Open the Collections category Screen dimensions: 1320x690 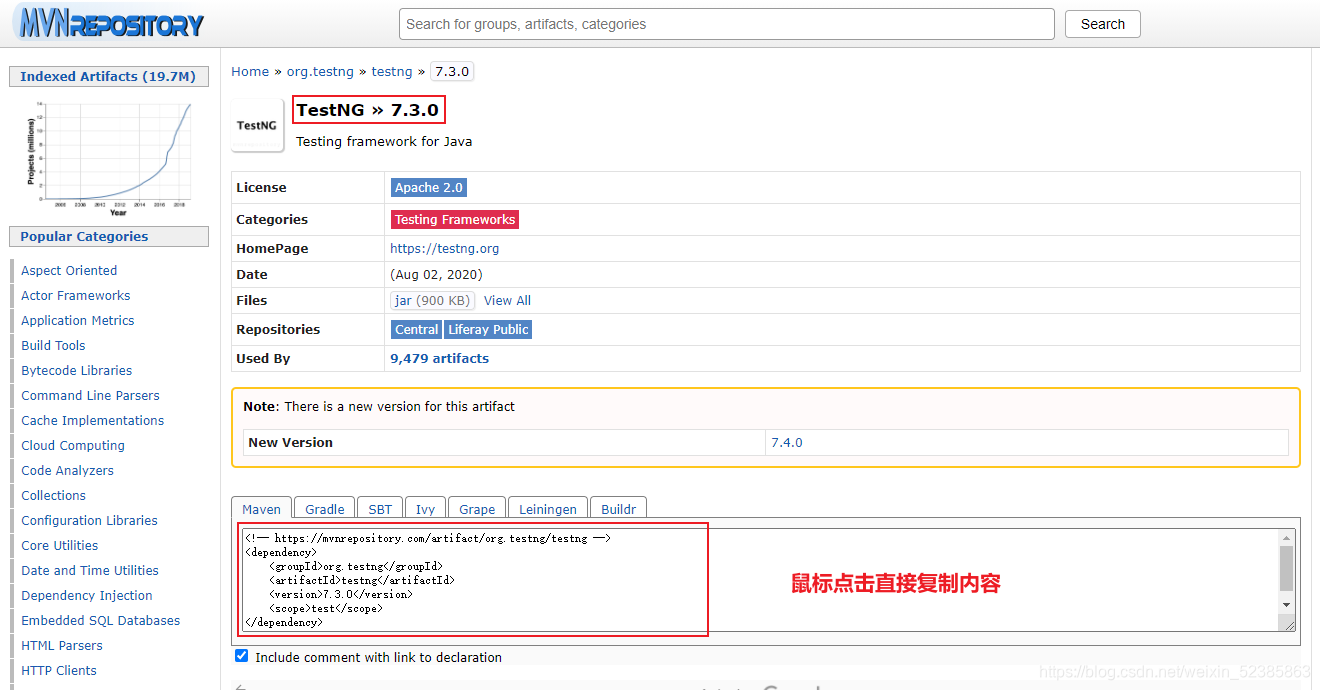(x=54, y=495)
